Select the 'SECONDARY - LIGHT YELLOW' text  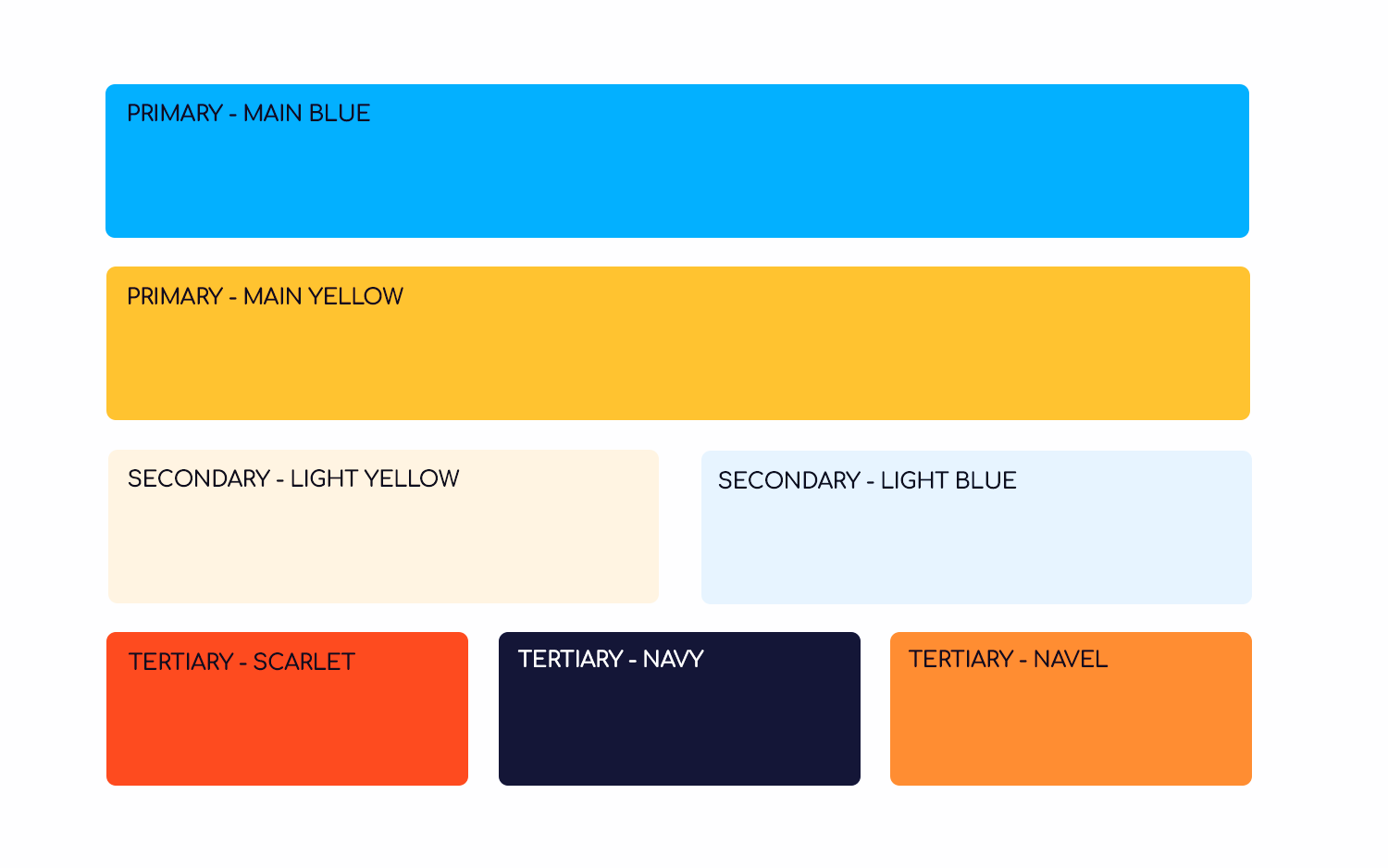tap(293, 478)
